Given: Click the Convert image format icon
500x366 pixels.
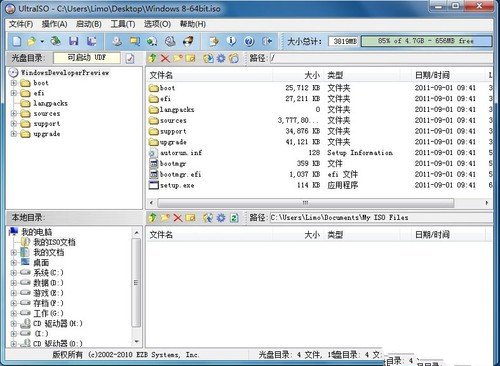Looking at the screenshot, I should [152, 41].
